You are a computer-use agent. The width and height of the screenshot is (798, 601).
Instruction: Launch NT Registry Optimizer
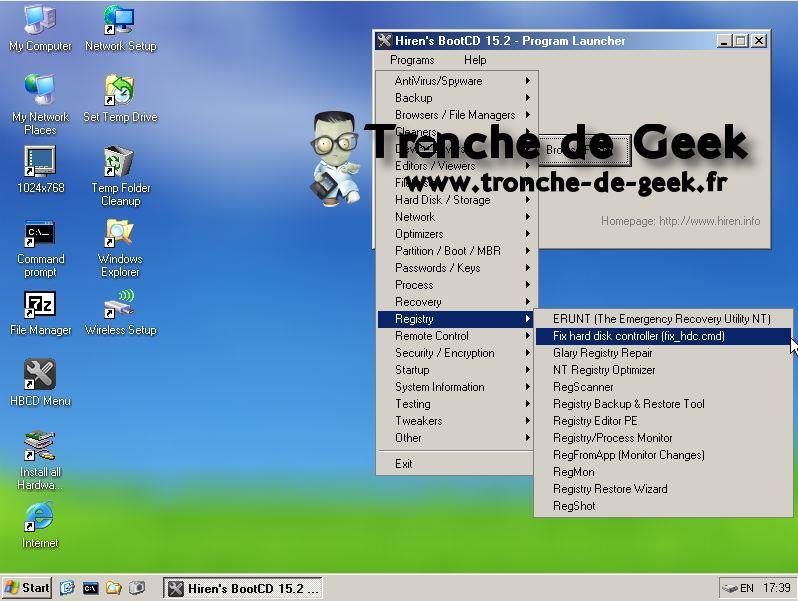point(663,370)
